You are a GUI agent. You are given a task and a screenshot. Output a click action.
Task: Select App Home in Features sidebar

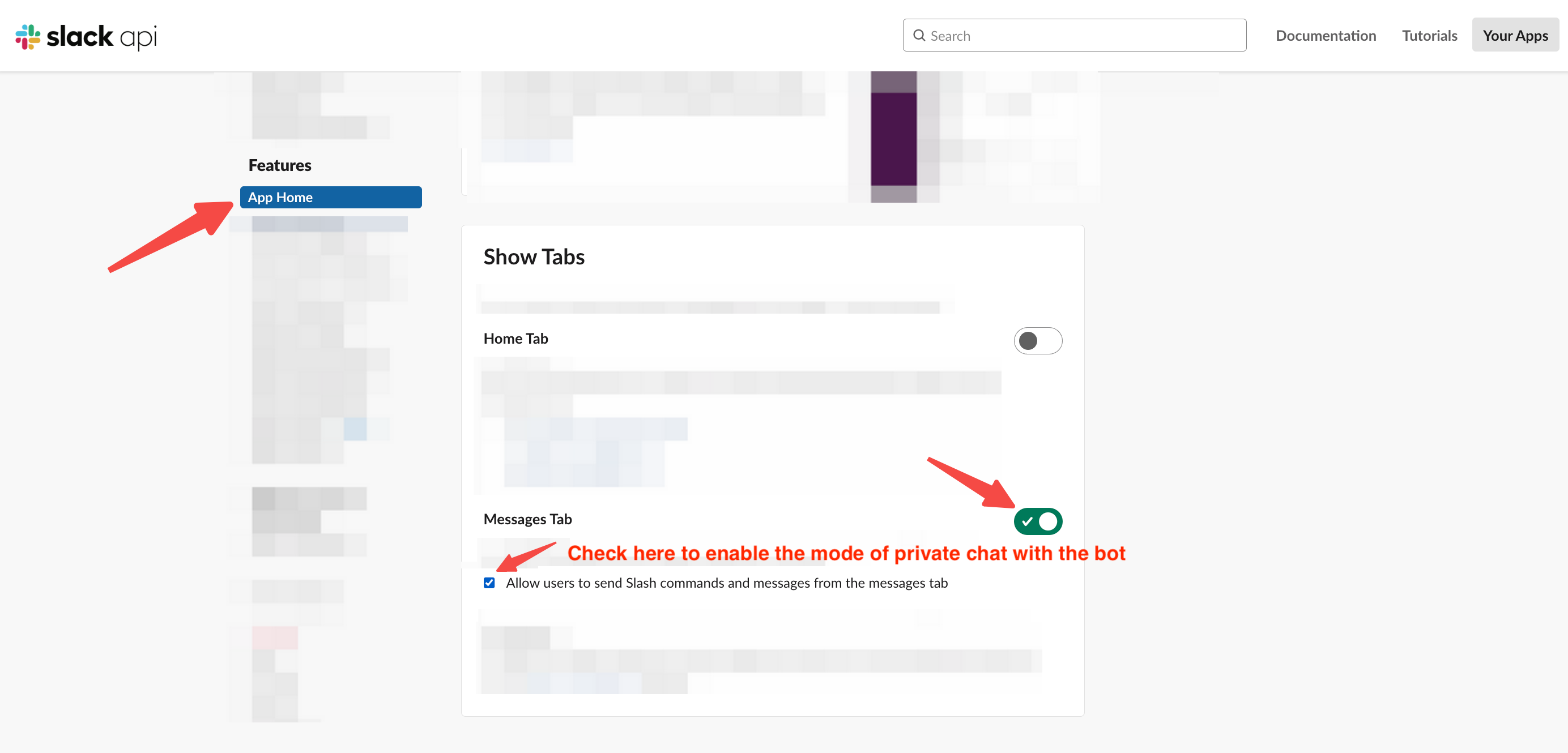[330, 197]
